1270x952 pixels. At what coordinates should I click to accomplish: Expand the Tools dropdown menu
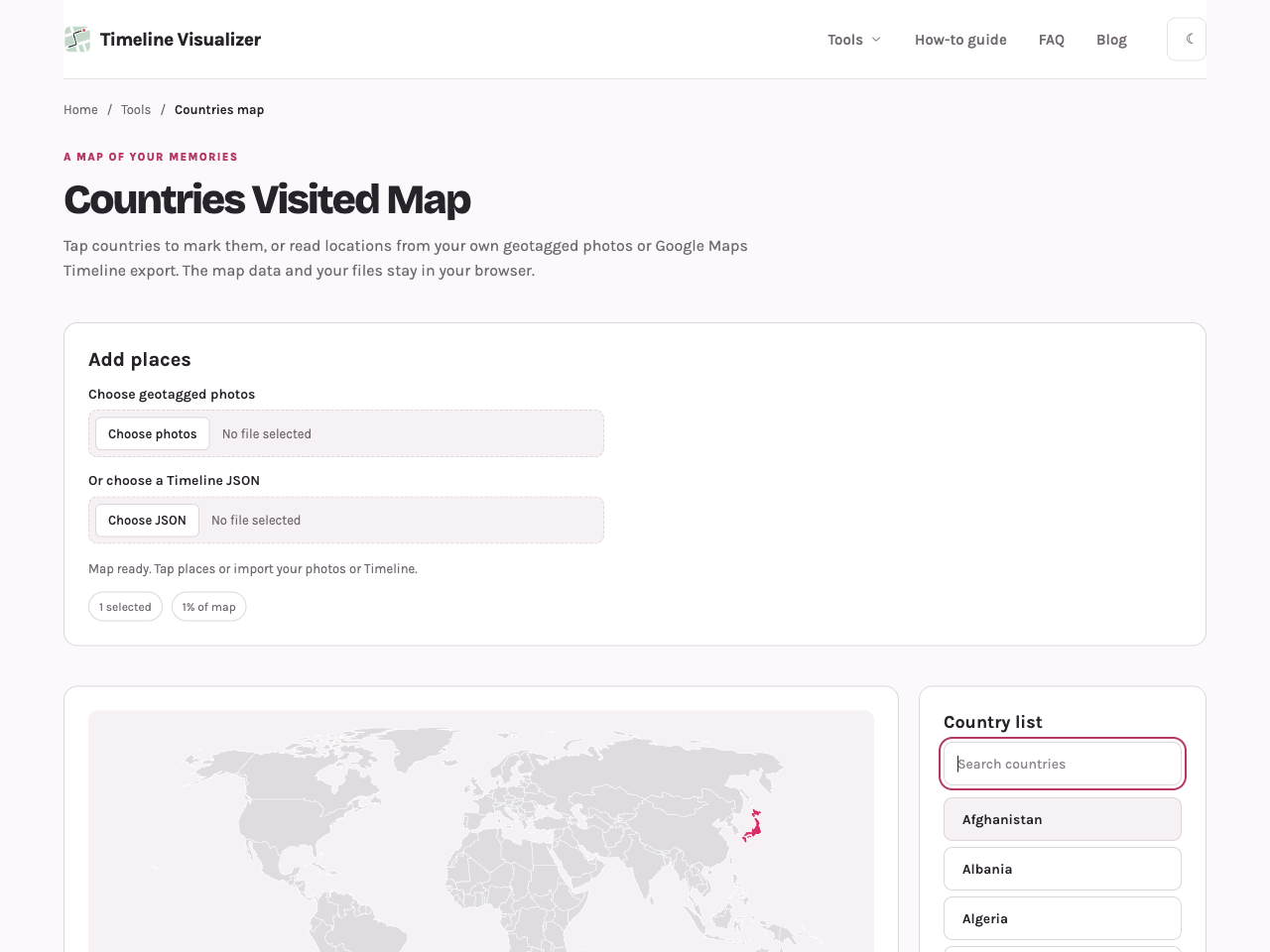point(854,40)
